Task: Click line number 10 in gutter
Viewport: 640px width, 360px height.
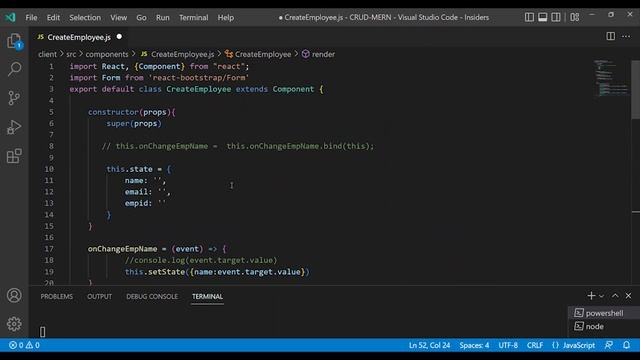Action: pos(49,169)
